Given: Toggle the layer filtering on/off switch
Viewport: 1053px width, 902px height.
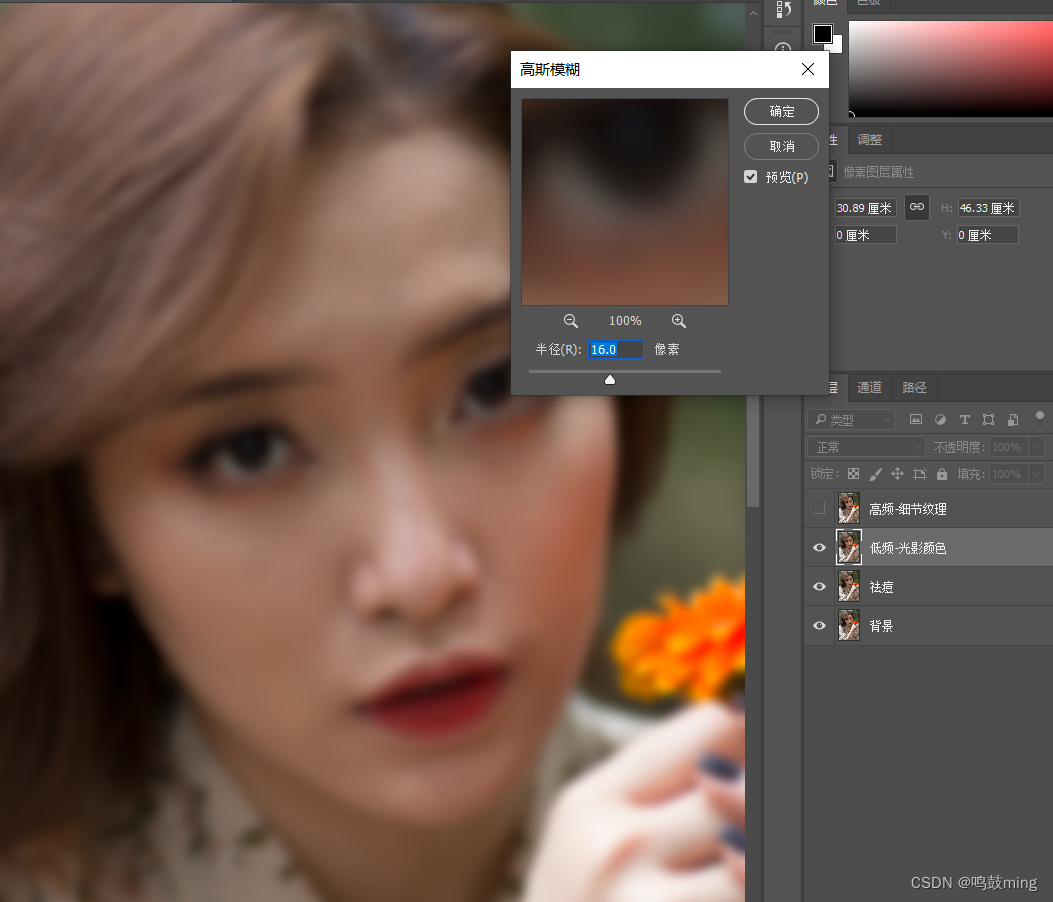Looking at the screenshot, I should tap(1040, 418).
